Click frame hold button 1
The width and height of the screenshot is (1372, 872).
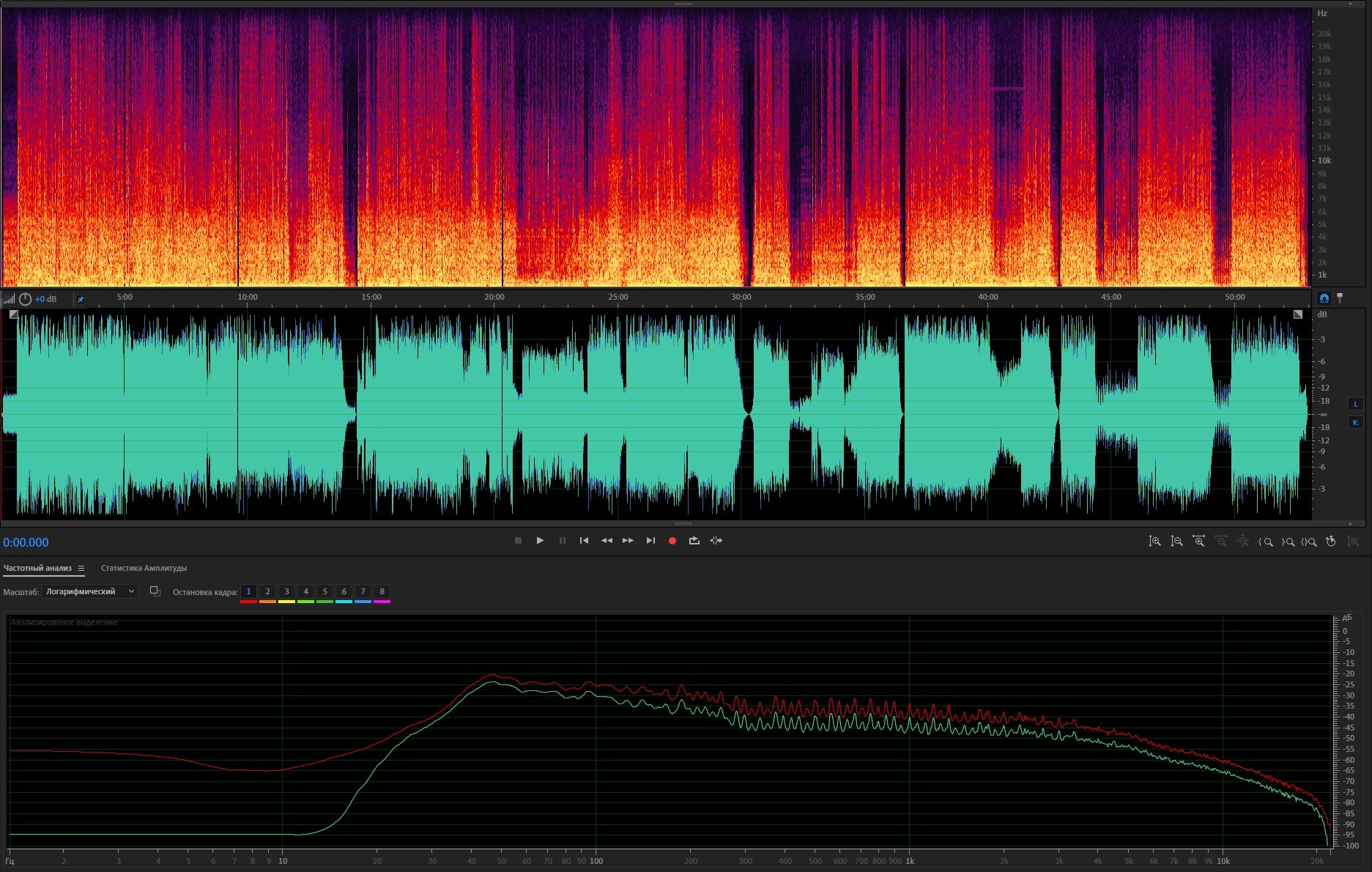point(248,591)
